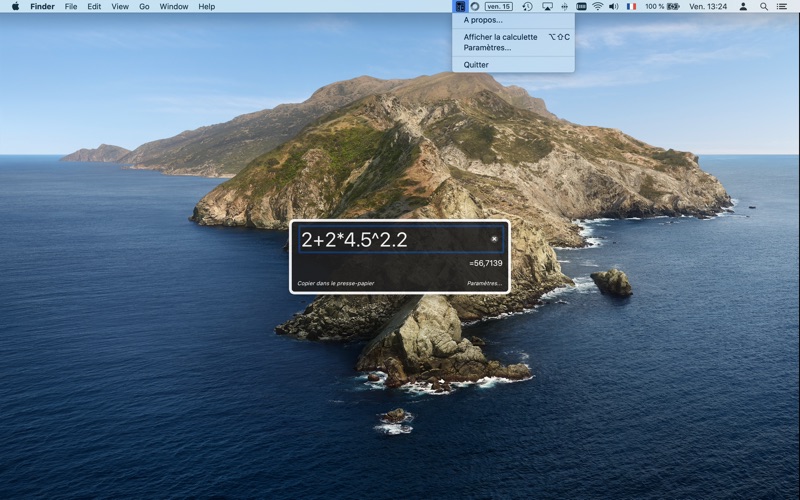Viewport: 800px width, 500px height.
Task: Select 'Quitter' in the dropdown menu
Action: click(x=476, y=65)
